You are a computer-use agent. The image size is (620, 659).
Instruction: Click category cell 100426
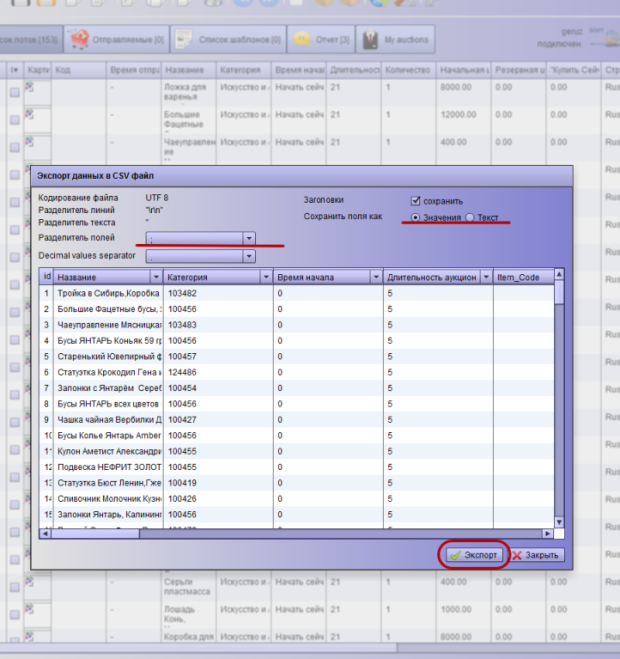coord(218,498)
